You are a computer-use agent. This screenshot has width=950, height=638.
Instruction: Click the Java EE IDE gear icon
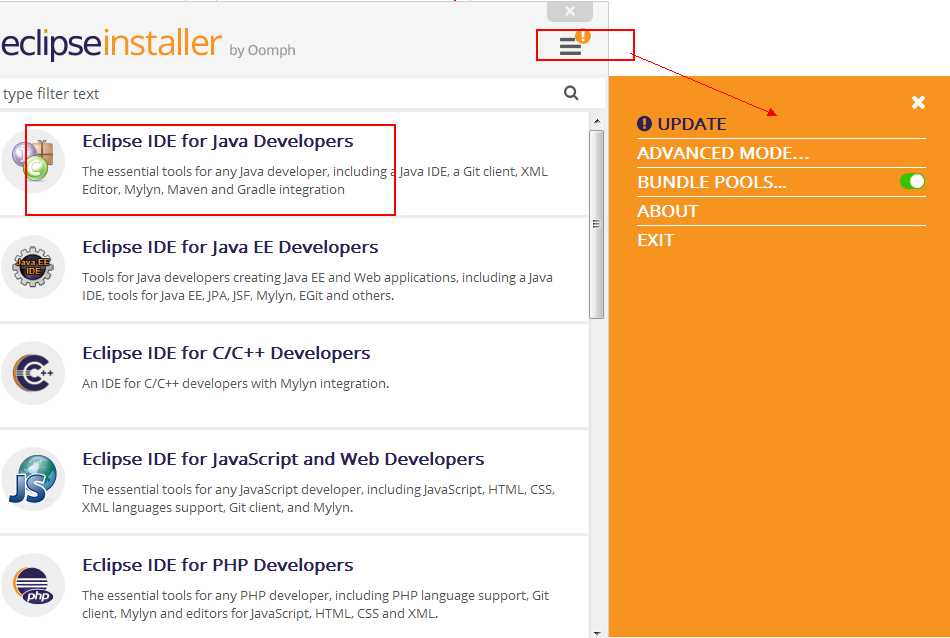33,267
